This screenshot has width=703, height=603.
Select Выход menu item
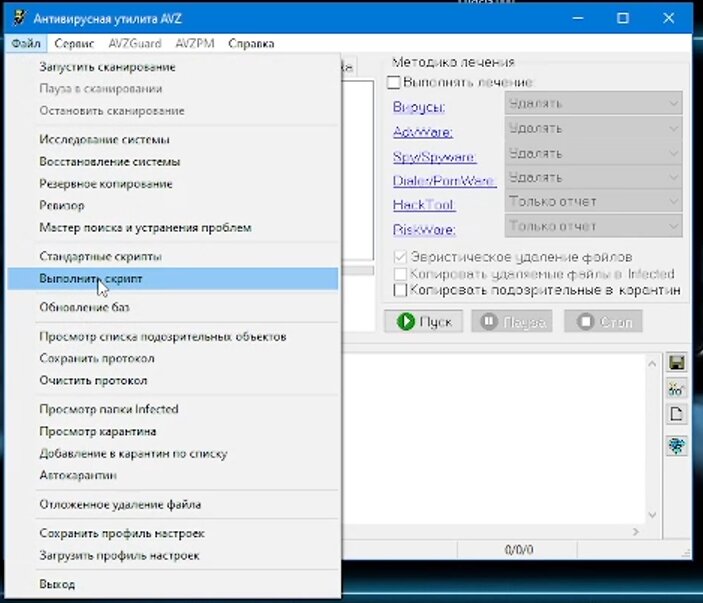click(x=173, y=585)
